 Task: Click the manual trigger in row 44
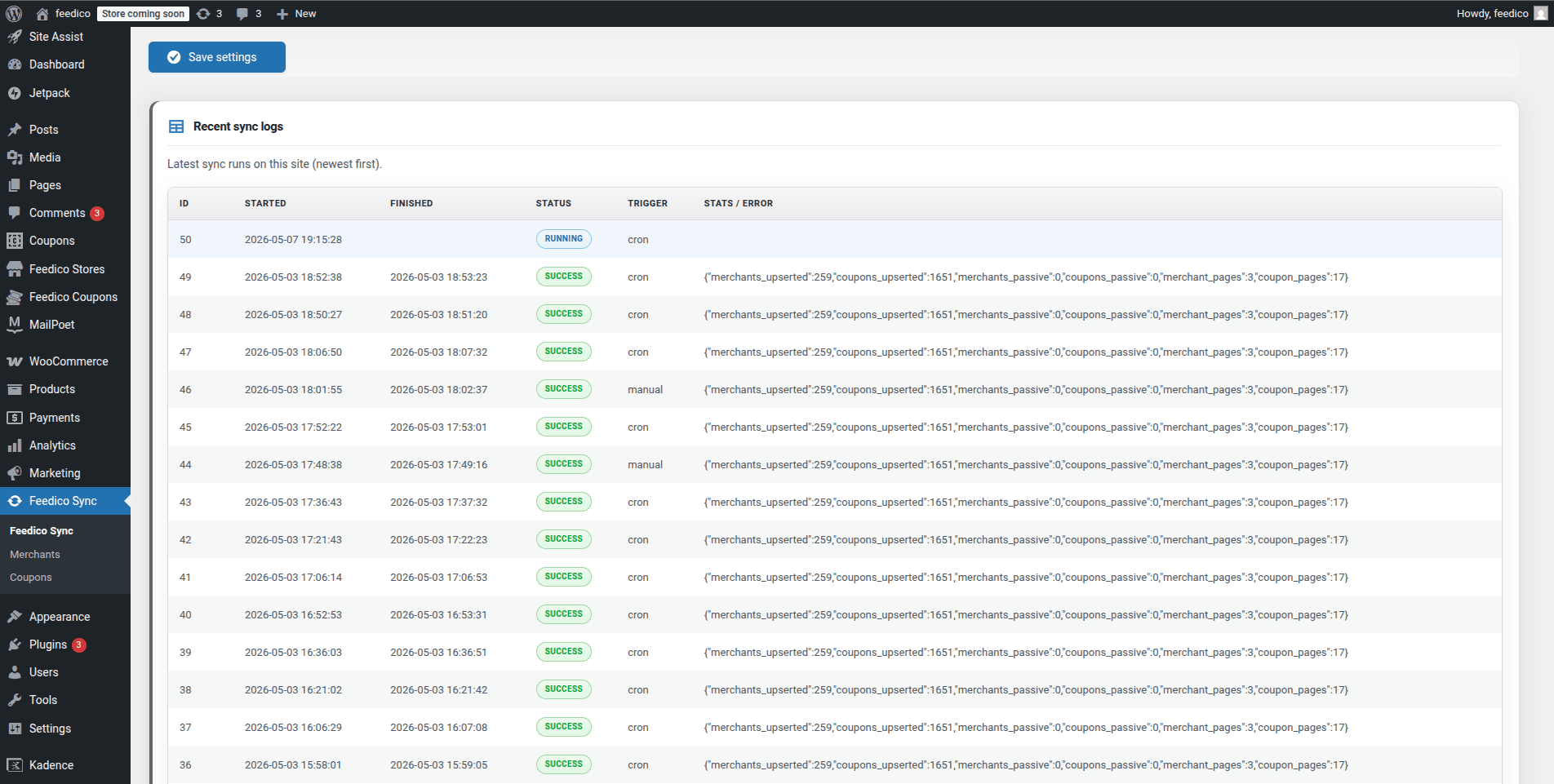645,465
